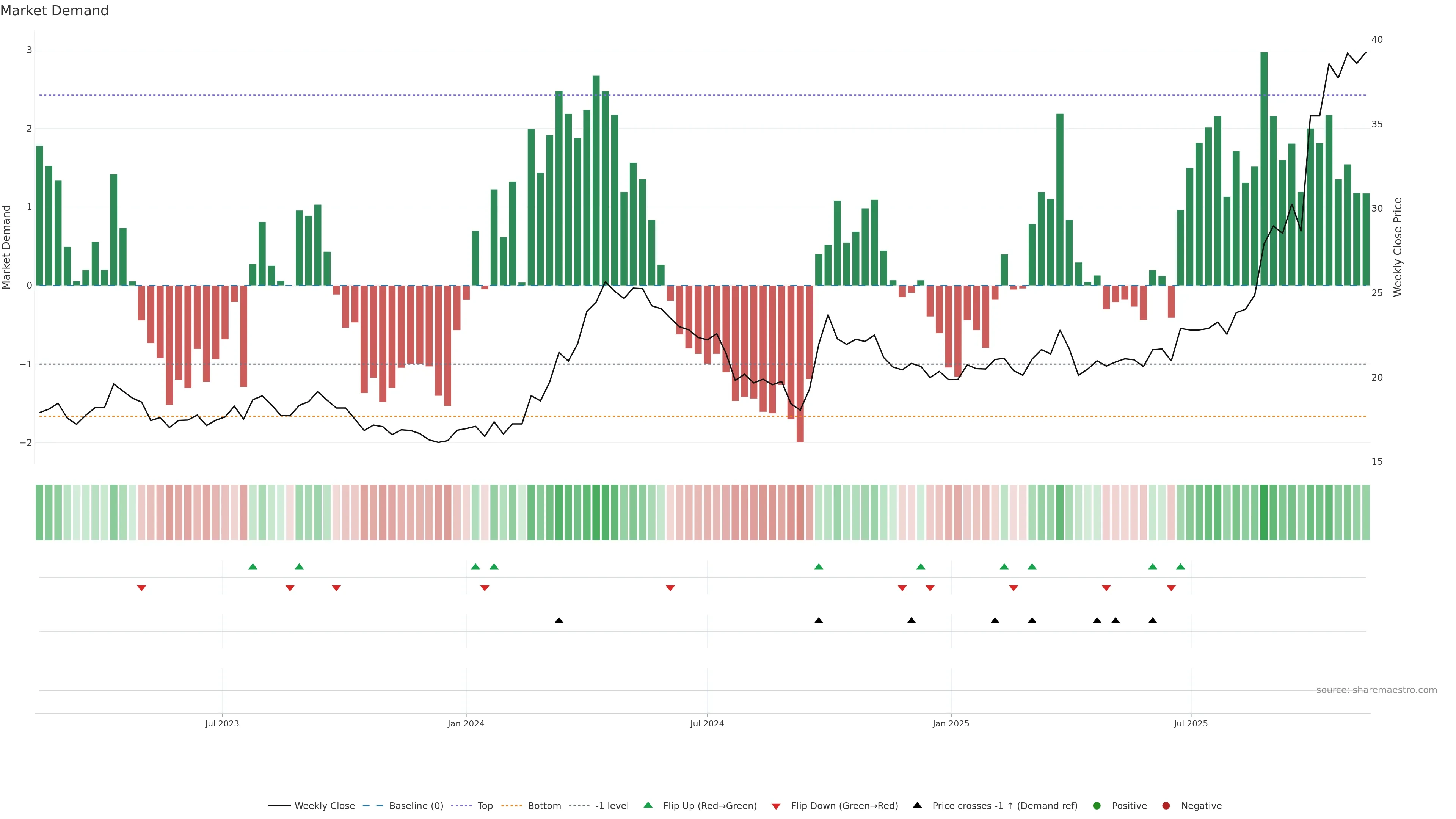Click the Weekly Close legend line icon
The image size is (1456, 819).
(x=279, y=805)
